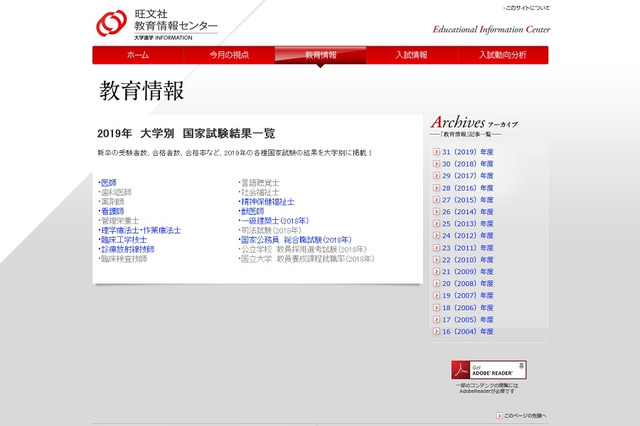Click the Obunsha red circular logo
The image size is (640, 426).
(x=111, y=23)
